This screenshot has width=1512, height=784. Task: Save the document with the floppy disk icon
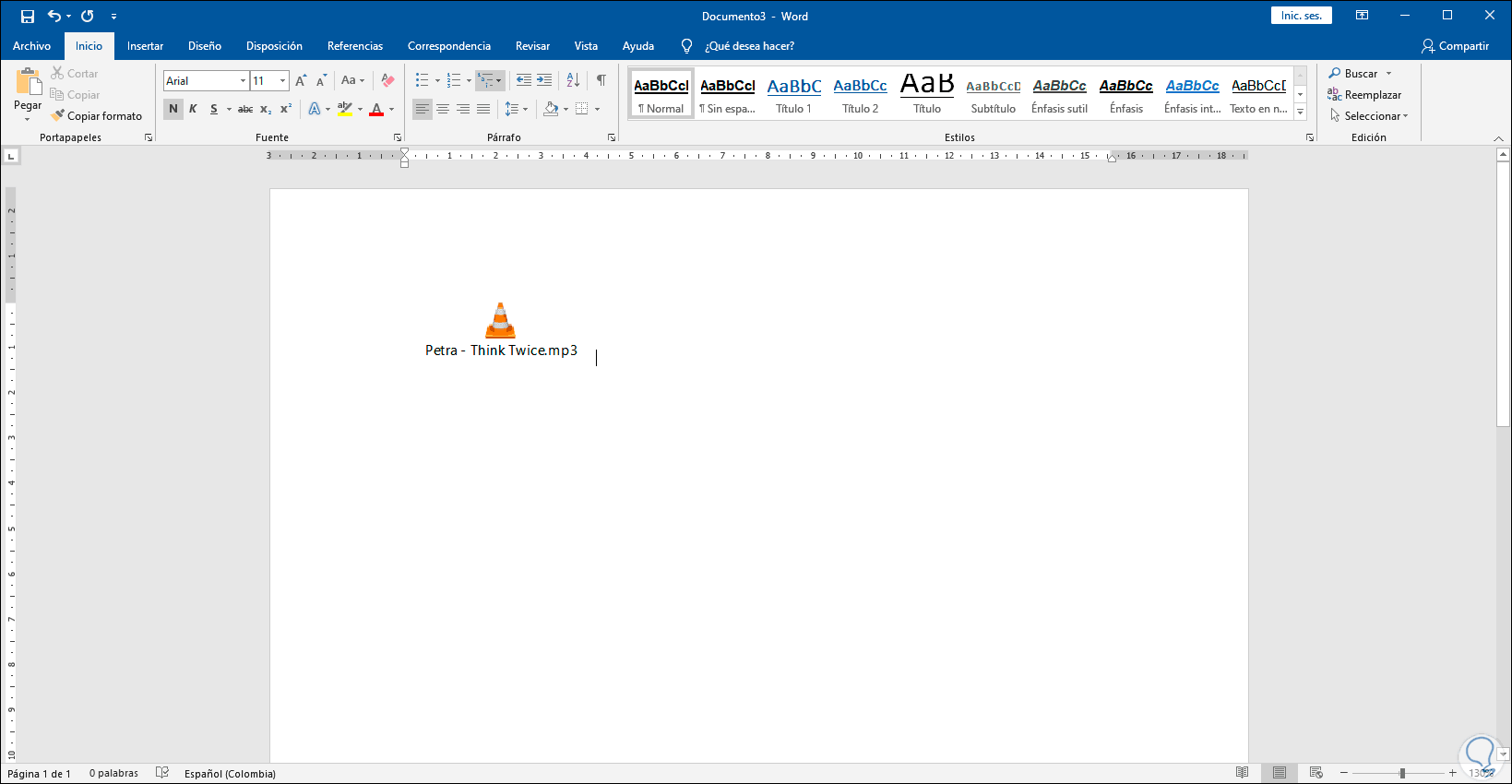[x=28, y=17]
